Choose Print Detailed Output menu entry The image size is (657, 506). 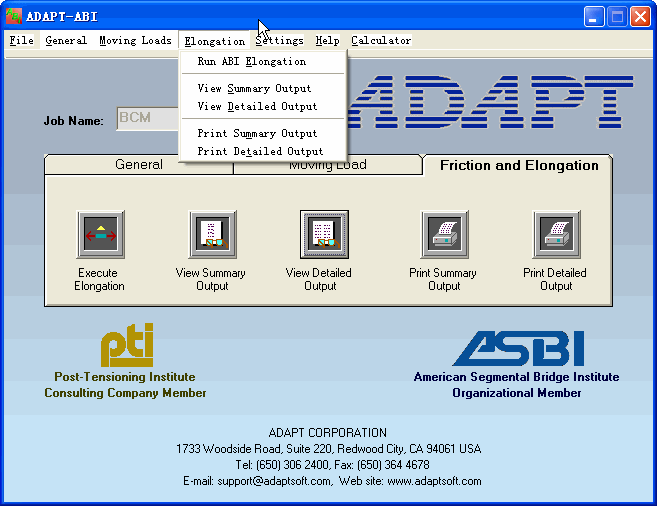[x=263, y=151]
